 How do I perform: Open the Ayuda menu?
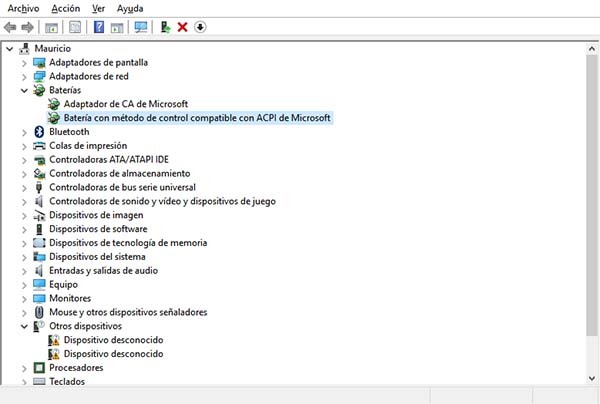130,8
